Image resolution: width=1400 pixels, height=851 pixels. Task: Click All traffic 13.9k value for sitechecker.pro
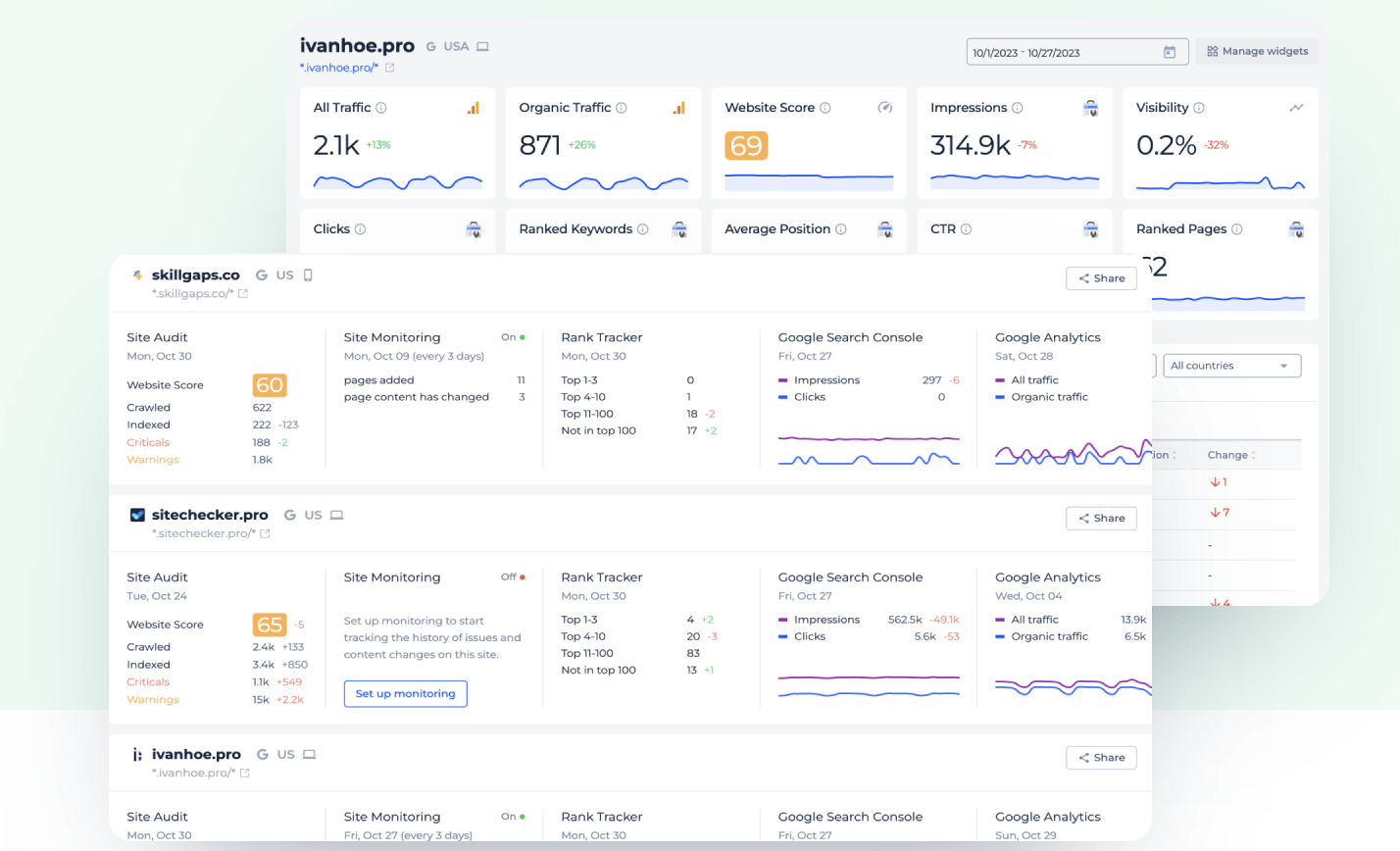1133,620
